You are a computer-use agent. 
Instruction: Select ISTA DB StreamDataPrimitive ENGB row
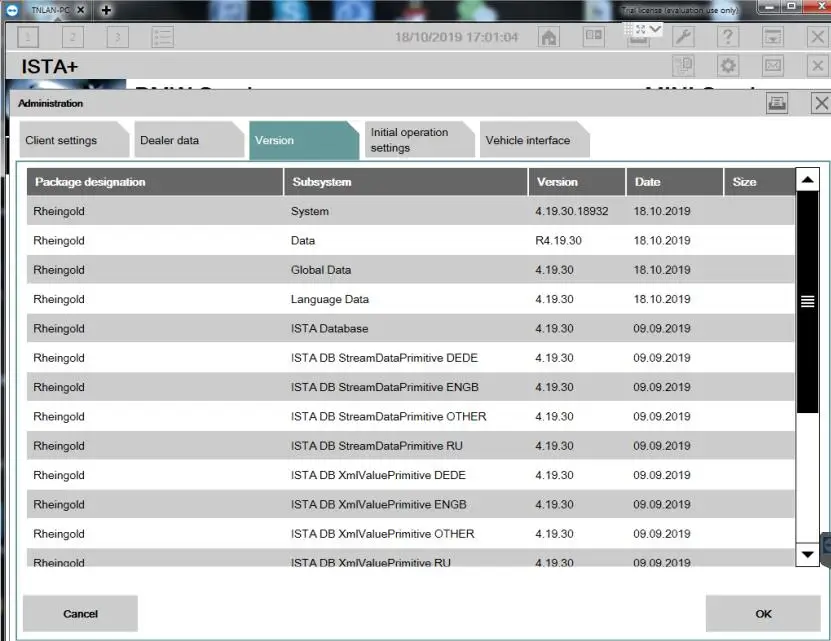[410, 387]
